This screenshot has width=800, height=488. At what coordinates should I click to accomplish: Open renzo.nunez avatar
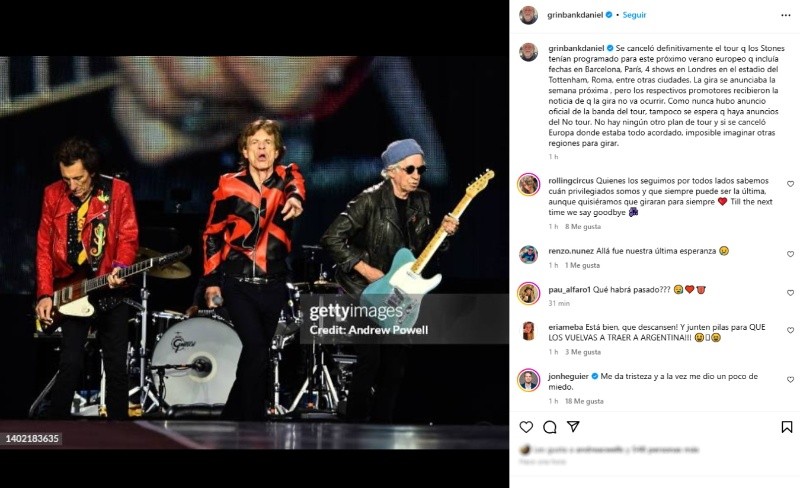528,254
